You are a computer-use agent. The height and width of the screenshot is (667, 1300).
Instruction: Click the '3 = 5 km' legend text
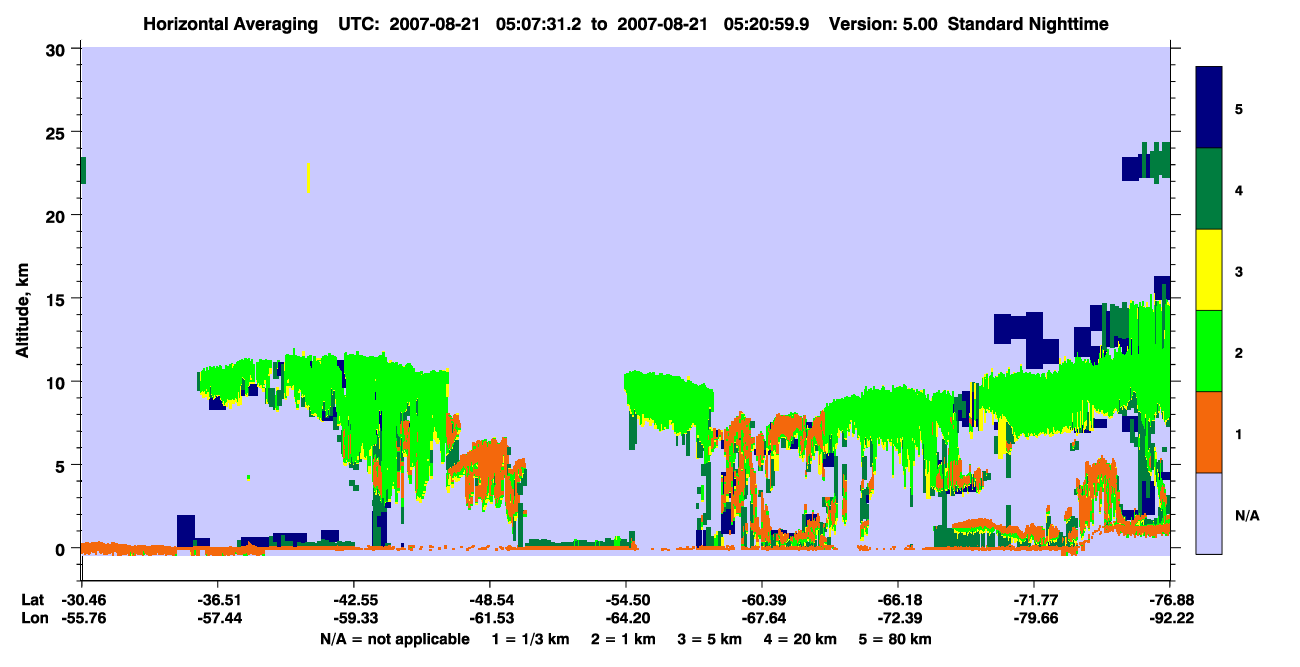[x=709, y=639]
